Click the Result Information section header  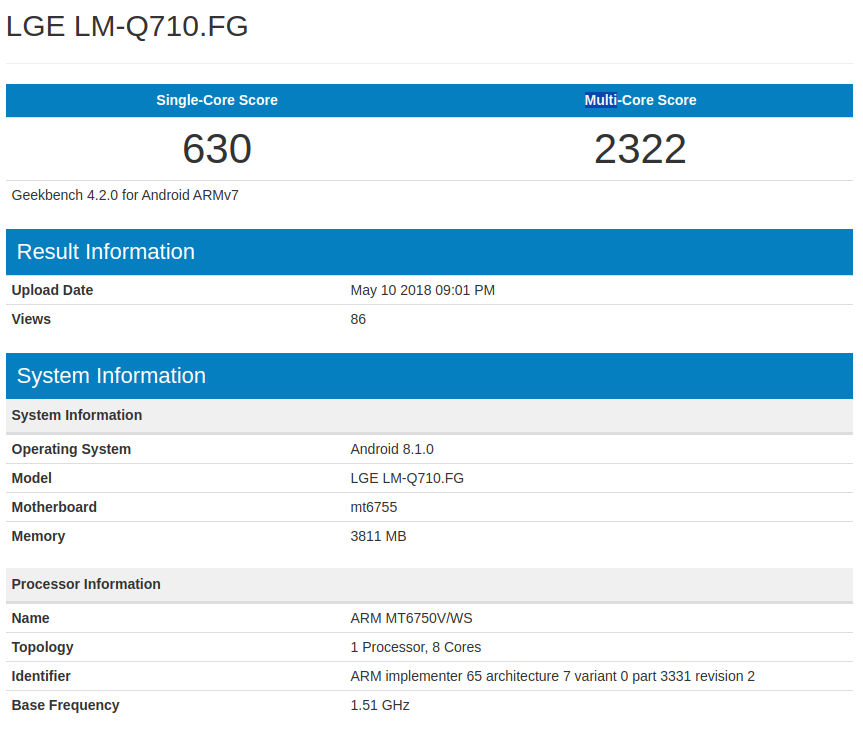[x=429, y=252]
